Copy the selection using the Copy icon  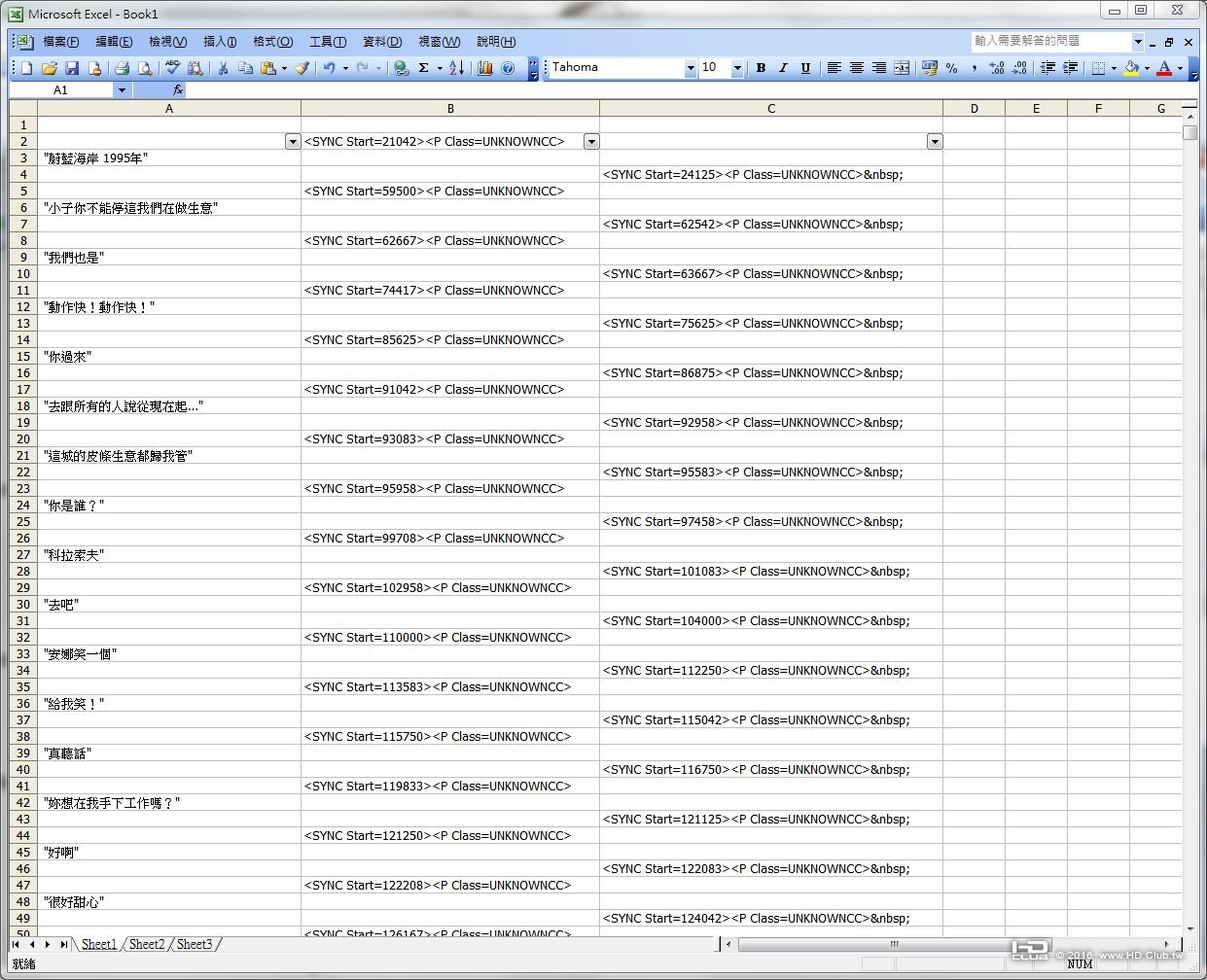tap(245, 68)
